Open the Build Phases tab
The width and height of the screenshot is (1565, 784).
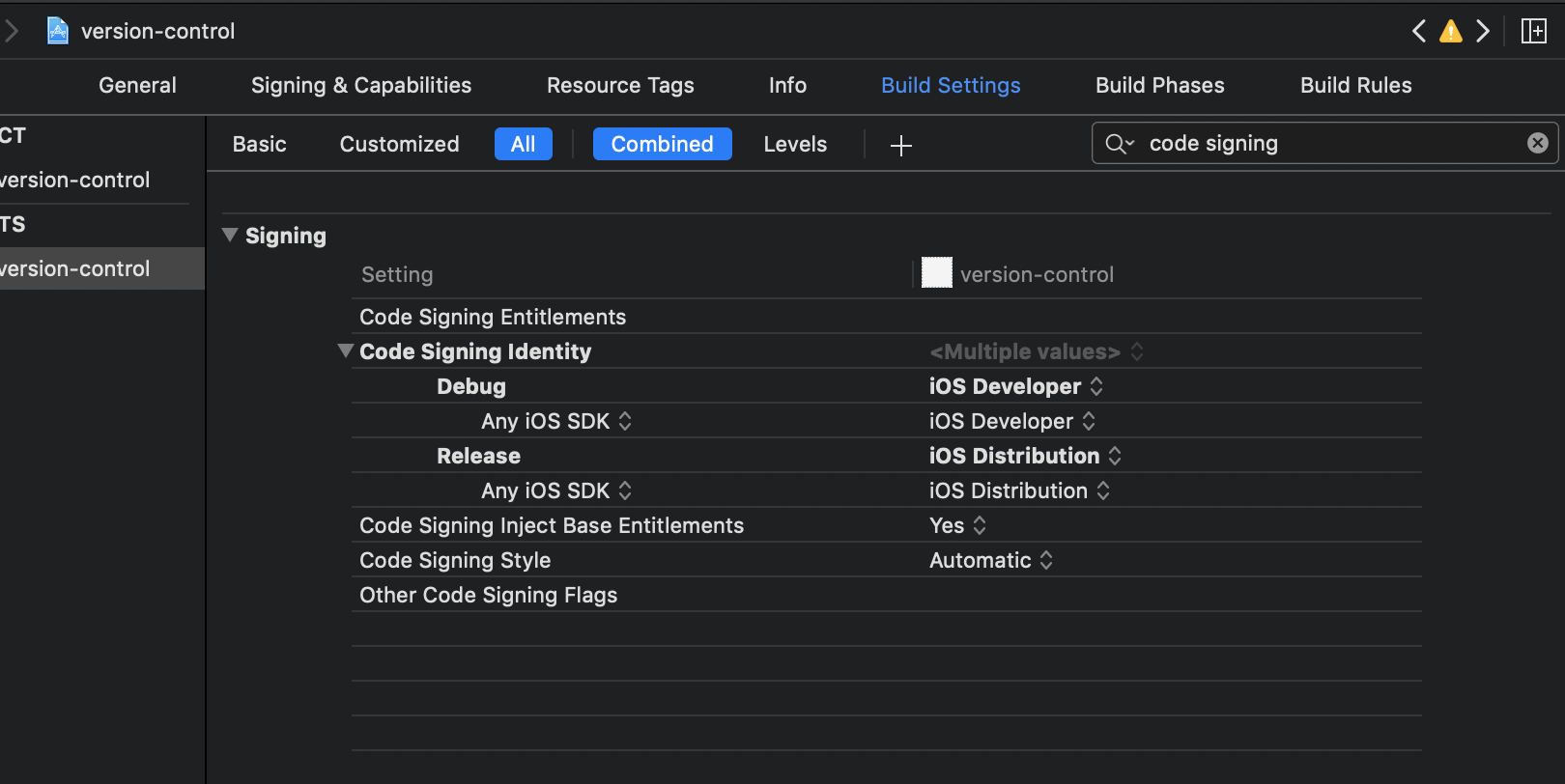click(x=1159, y=85)
